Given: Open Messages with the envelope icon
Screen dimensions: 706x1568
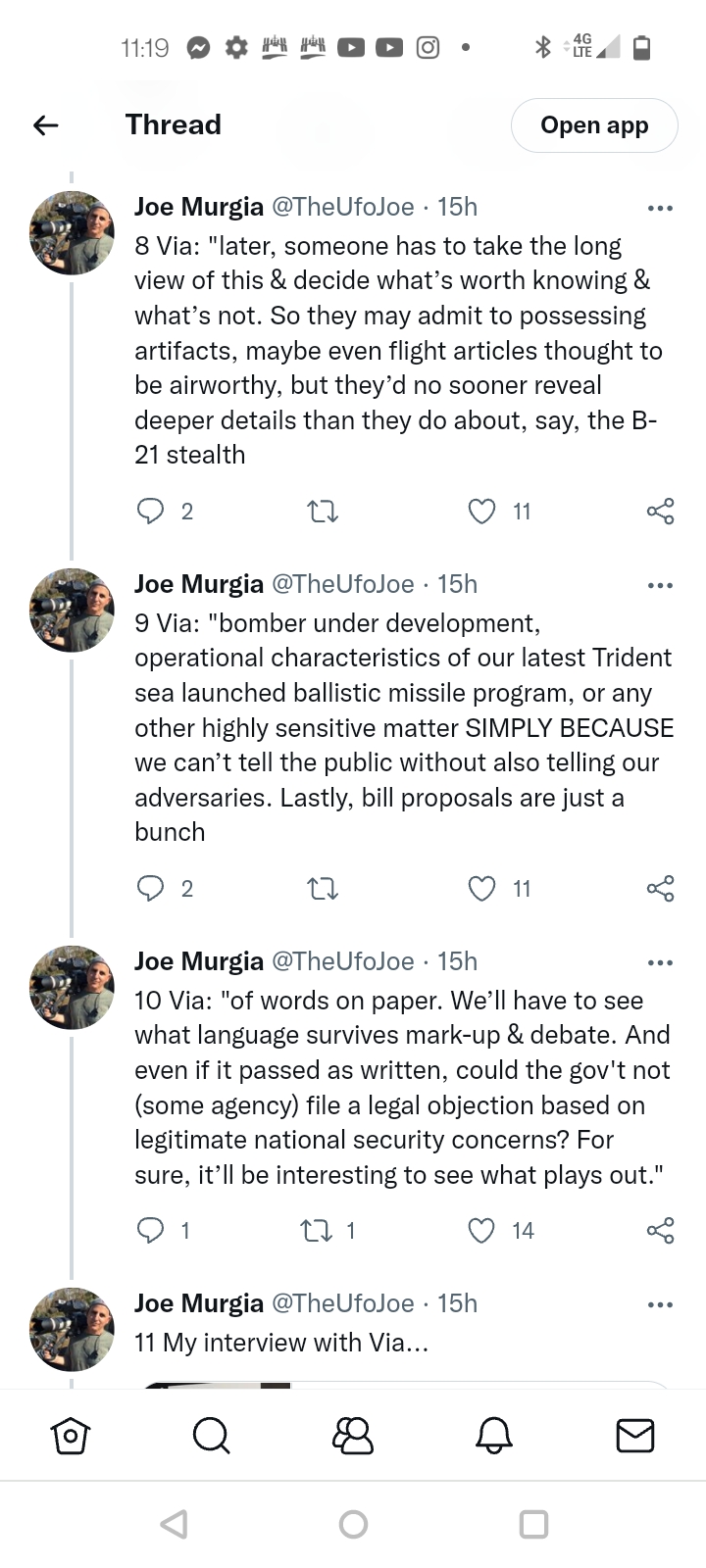Looking at the screenshot, I should [x=634, y=1436].
